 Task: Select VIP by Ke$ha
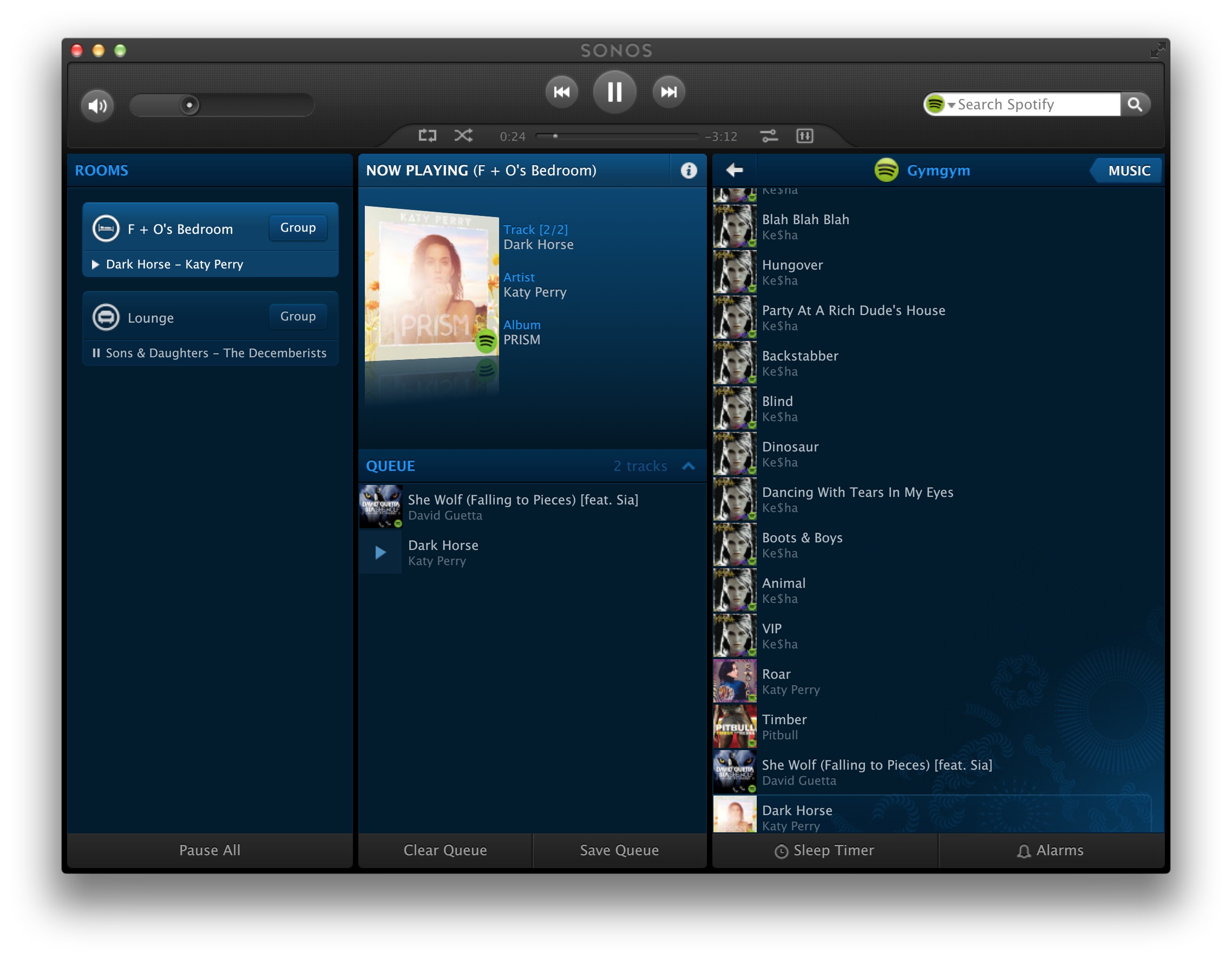(x=938, y=636)
